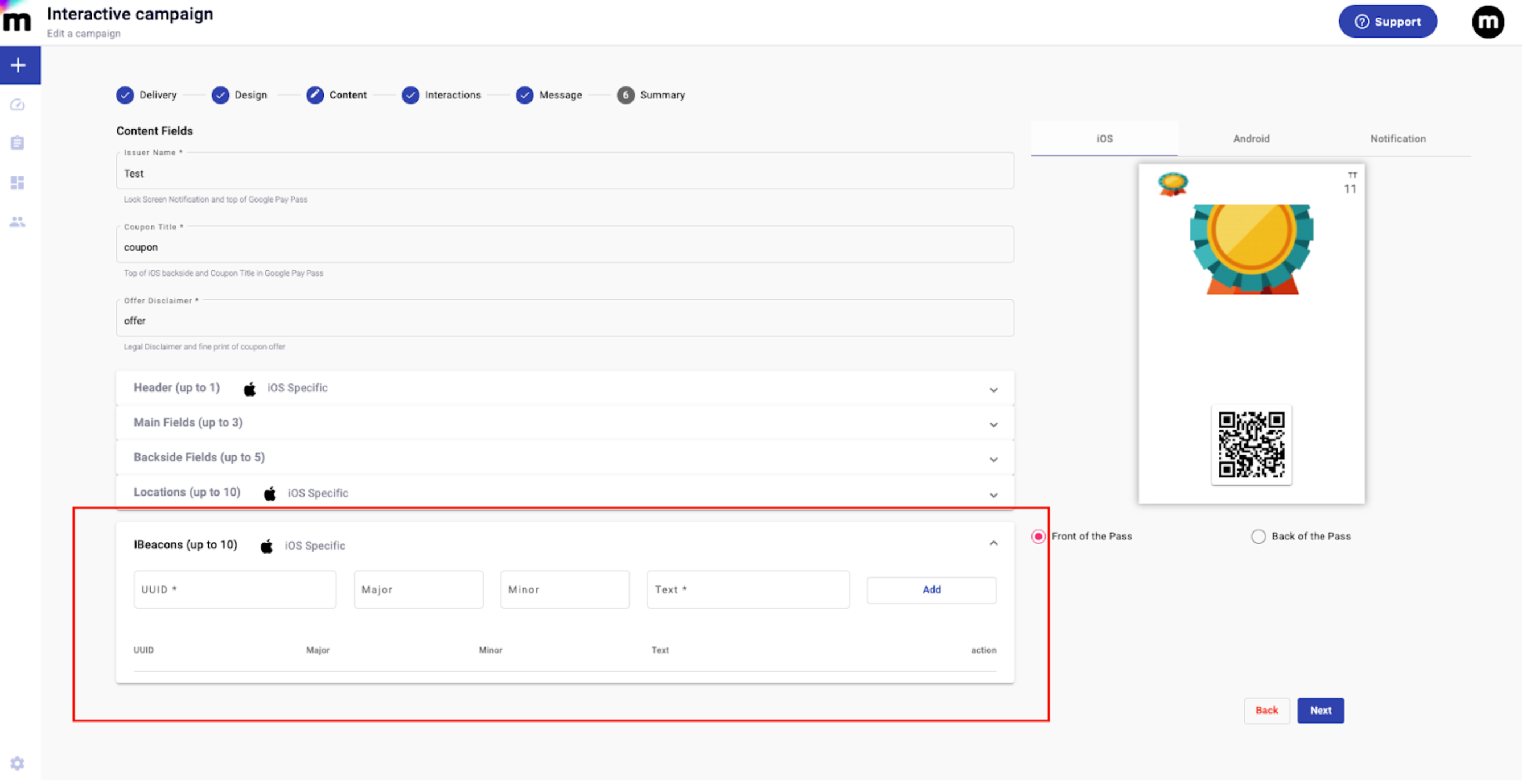Screen dimensions: 1522x784
Task: Click the Content step pencil icon
Action: tap(315, 95)
